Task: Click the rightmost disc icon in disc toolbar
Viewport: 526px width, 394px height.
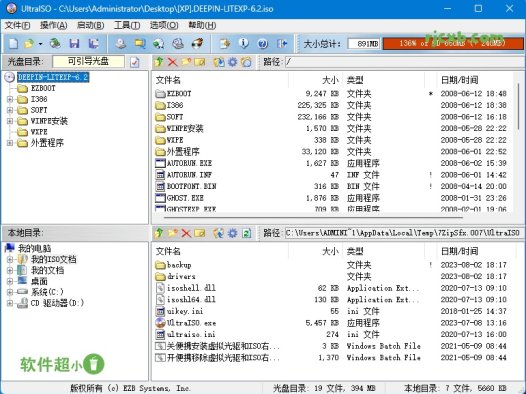Action: (246, 62)
